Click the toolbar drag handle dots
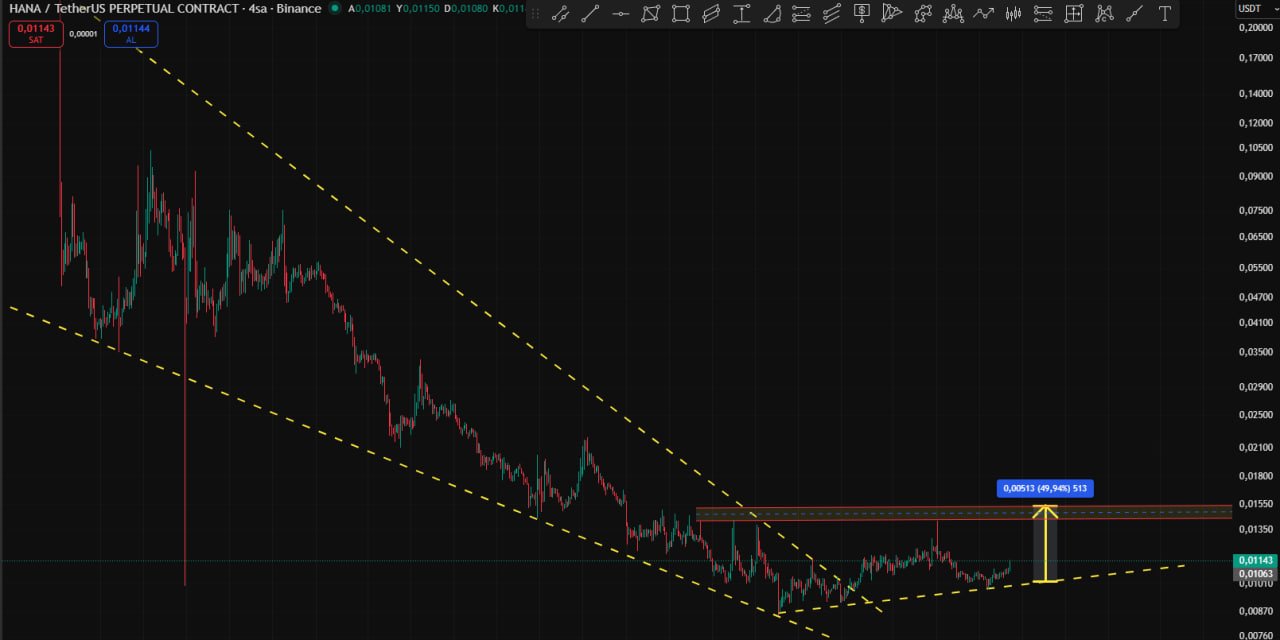The height and width of the screenshot is (640, 1280). pyautogui.click(x=535, y=14)
